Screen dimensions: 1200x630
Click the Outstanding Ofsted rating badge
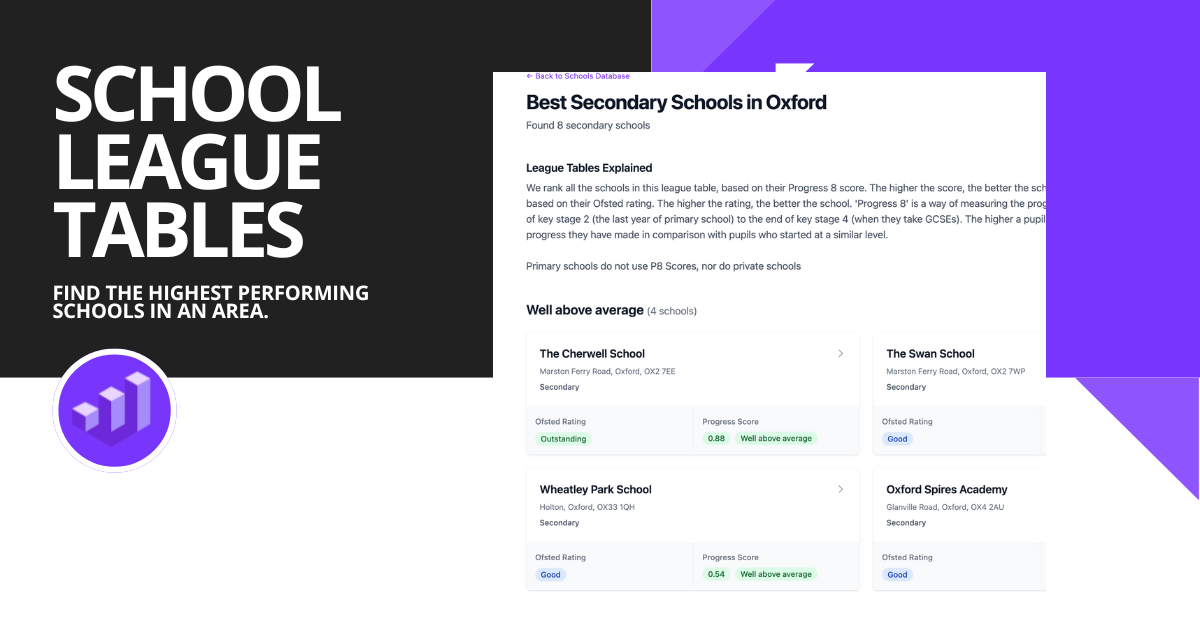(x=563, y=438)
